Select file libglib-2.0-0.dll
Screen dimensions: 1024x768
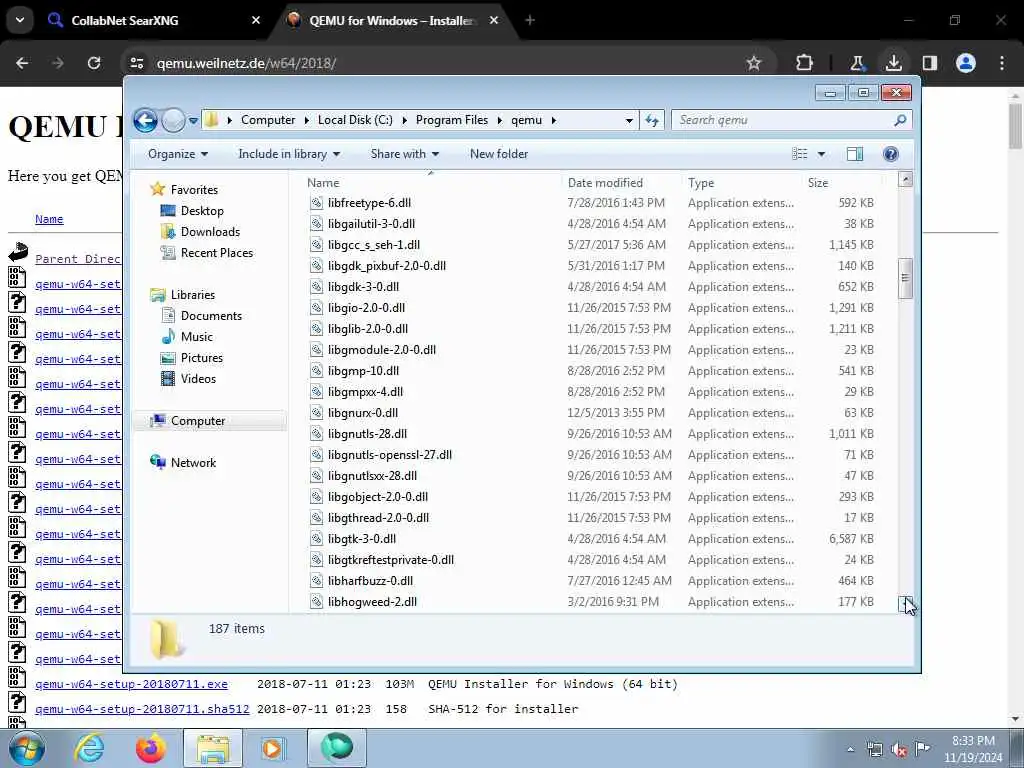[x=368, y=329]
